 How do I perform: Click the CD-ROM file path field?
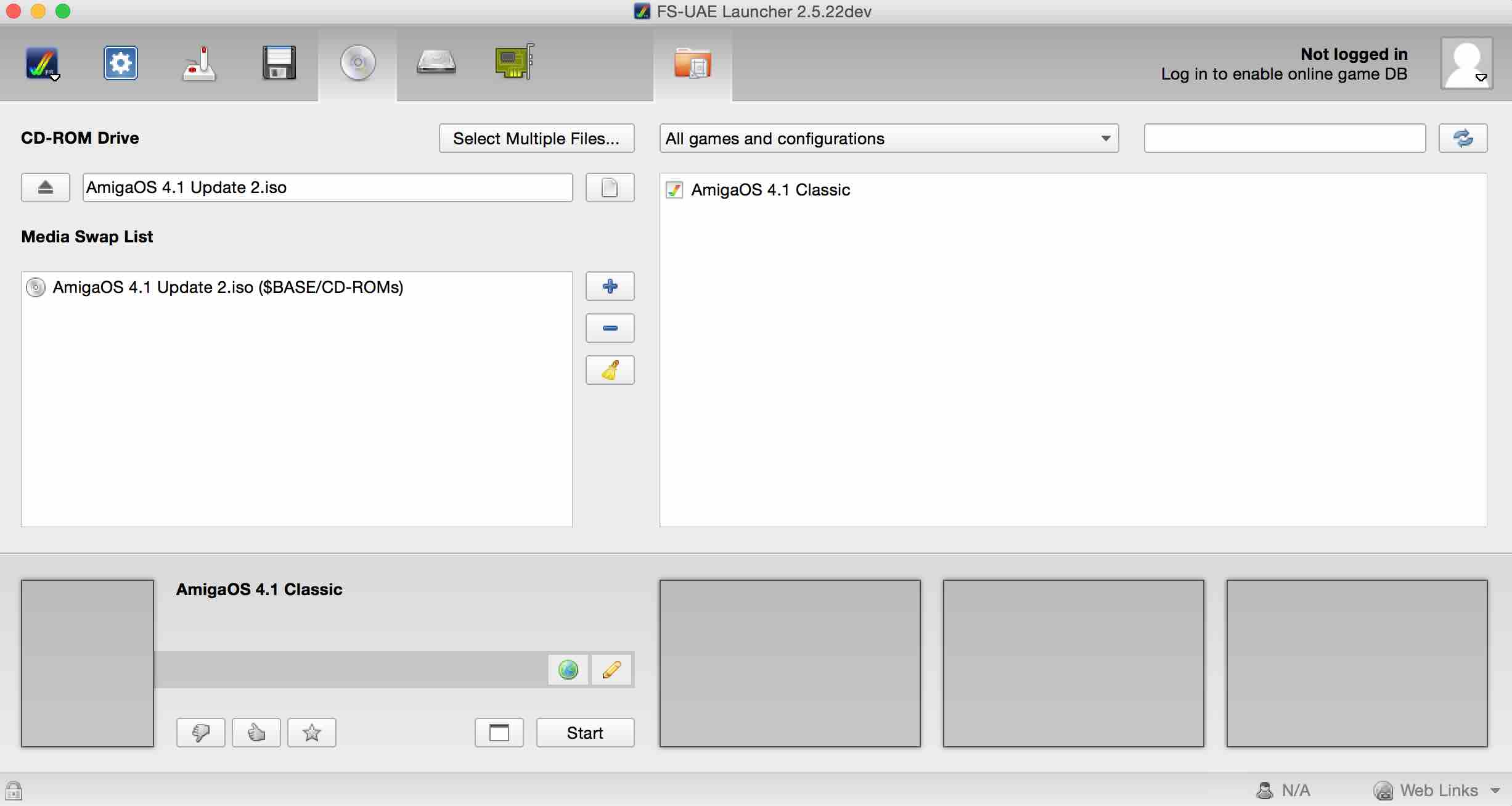[327, 187]
